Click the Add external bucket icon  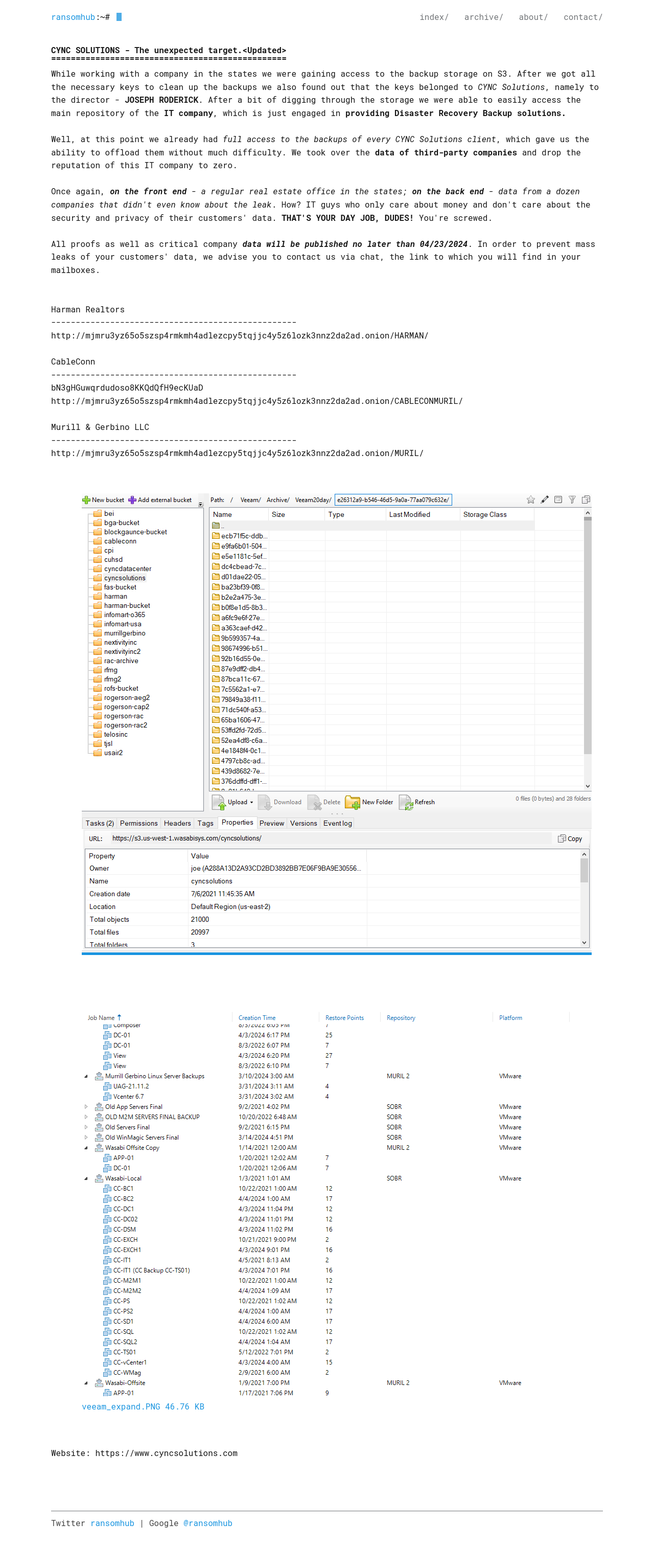(132, 499)
